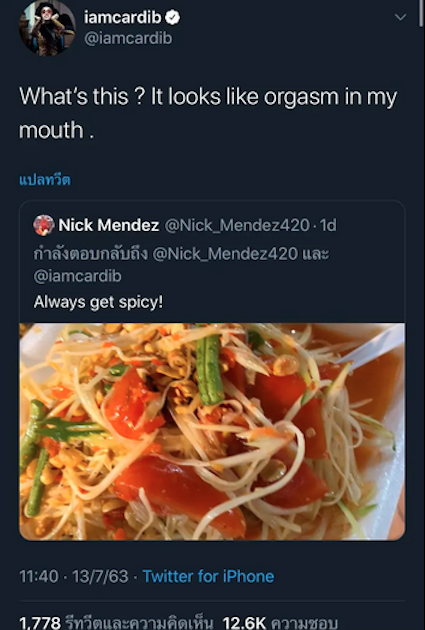Open the quoted tweet text Always get spicy!
Screen dimensions: 425x630
[x=98, y=302]
